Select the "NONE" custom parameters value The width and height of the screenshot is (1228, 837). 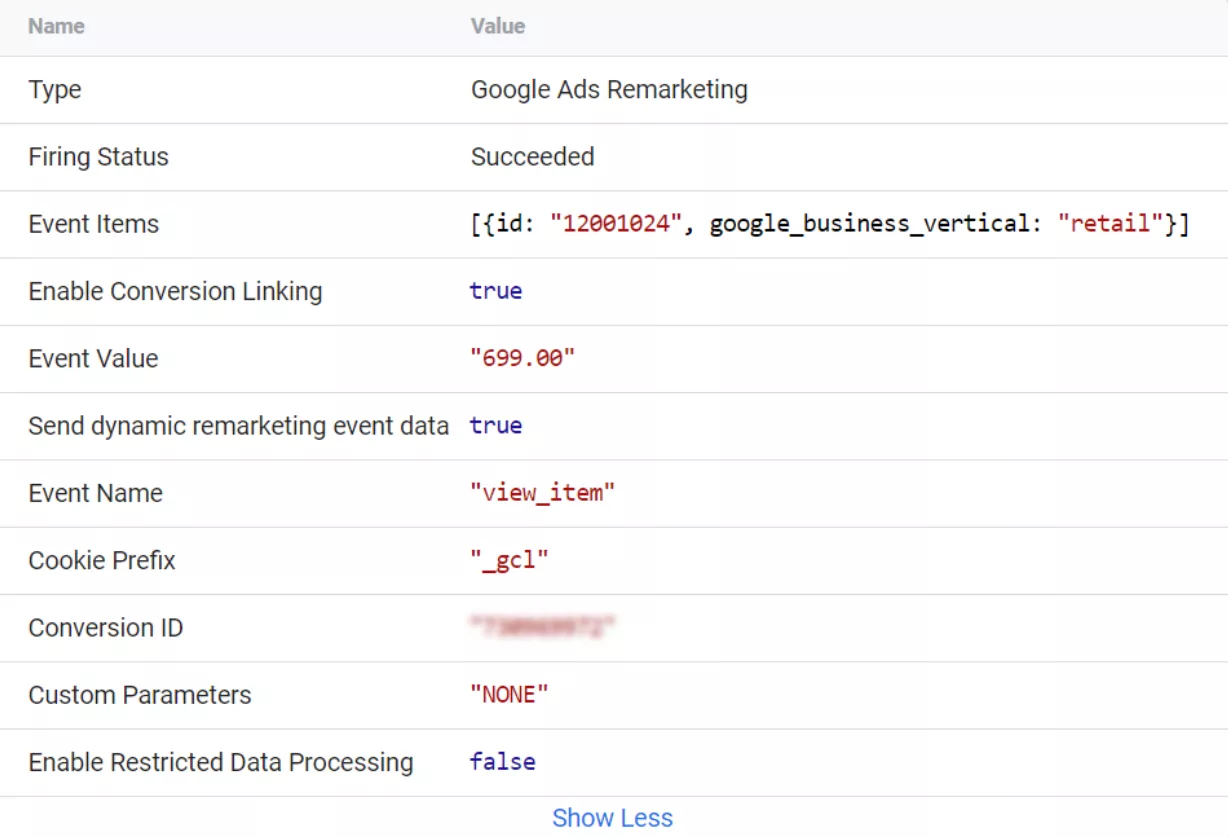[x=509, y=695]
